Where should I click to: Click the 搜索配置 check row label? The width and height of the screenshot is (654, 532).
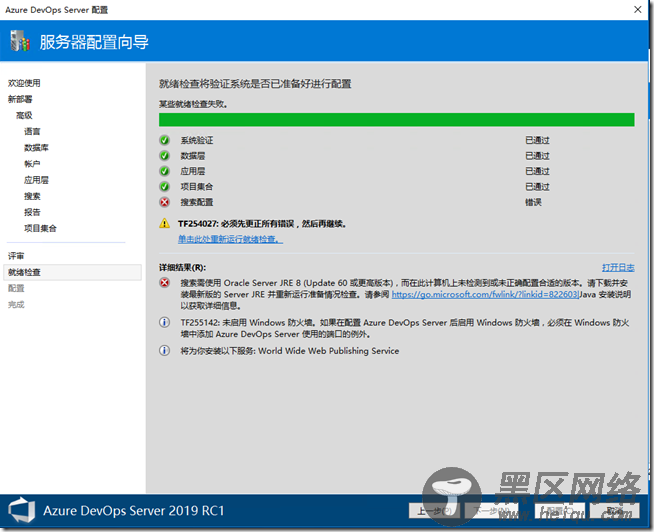pos(197,202)
